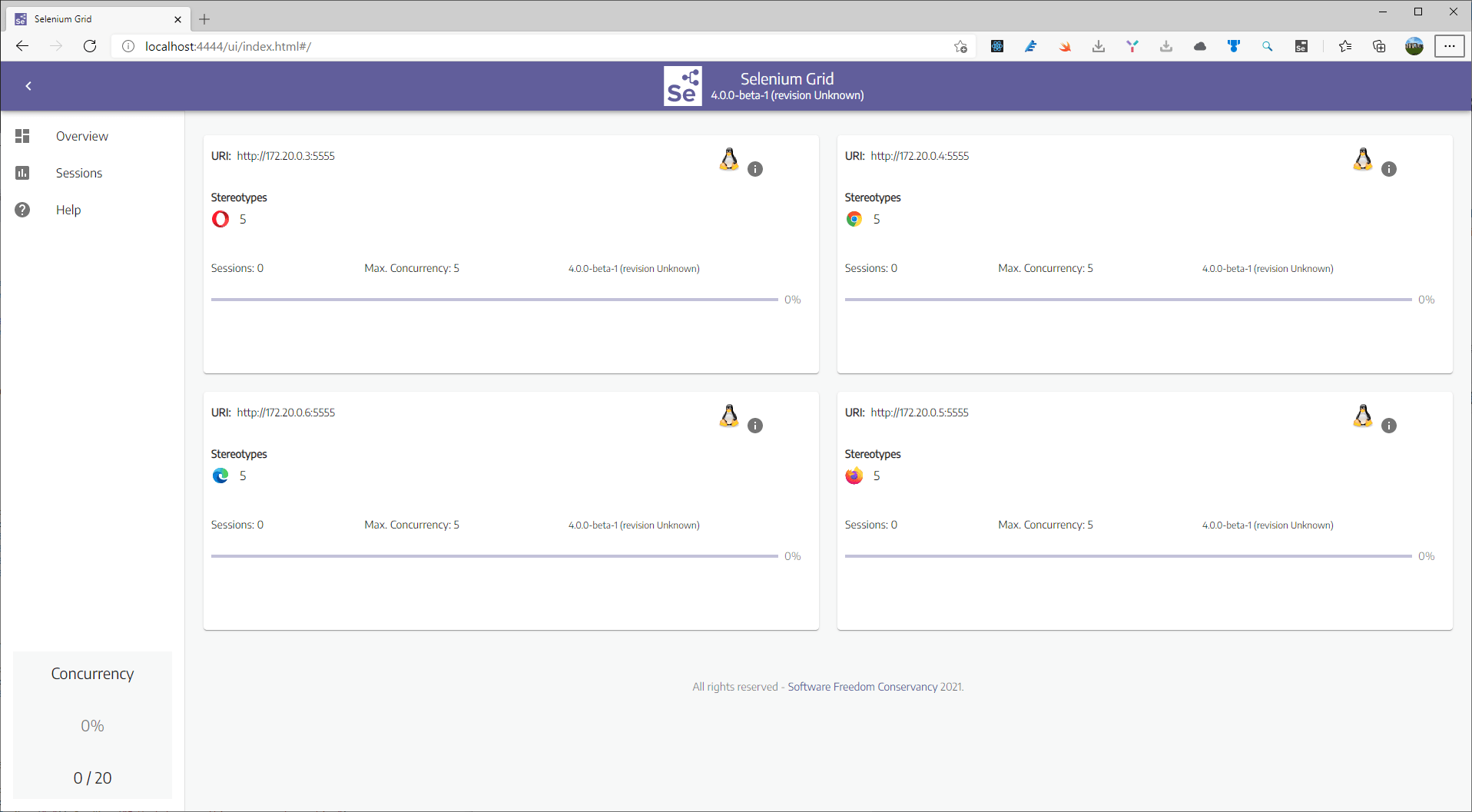Click the Linux penguin icon on node 172.20.0.6
Screen dimensions: 1472x812
(x=729, y=416)
